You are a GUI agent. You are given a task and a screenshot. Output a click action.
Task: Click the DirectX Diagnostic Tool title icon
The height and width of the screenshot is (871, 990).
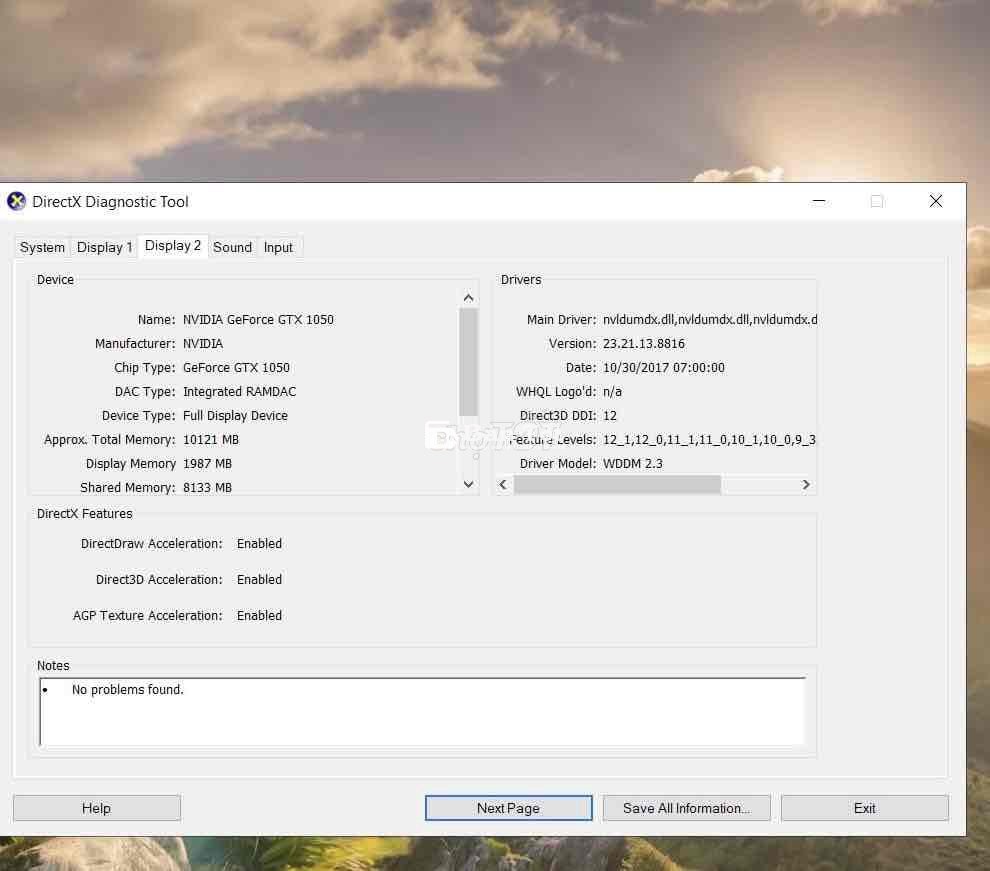16,201
